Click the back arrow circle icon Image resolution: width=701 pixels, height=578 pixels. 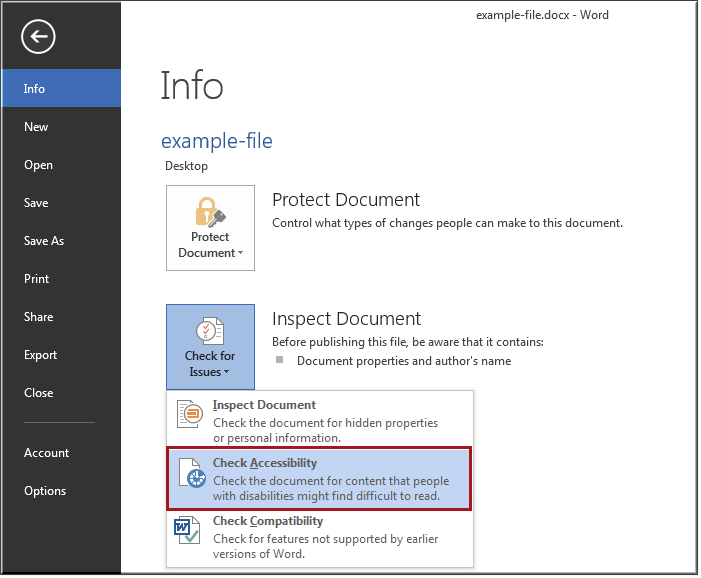pyautogui.click(x=38, y=37)
